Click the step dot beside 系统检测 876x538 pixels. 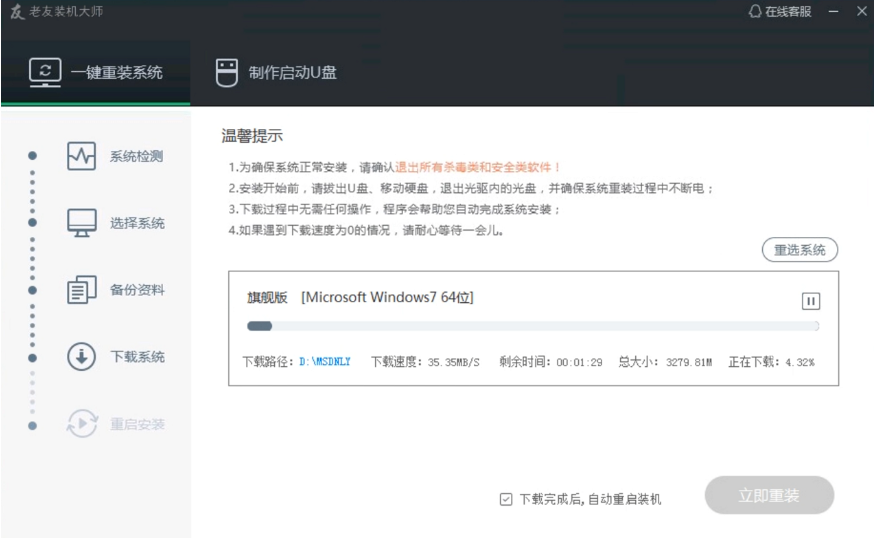coord(32,155)
